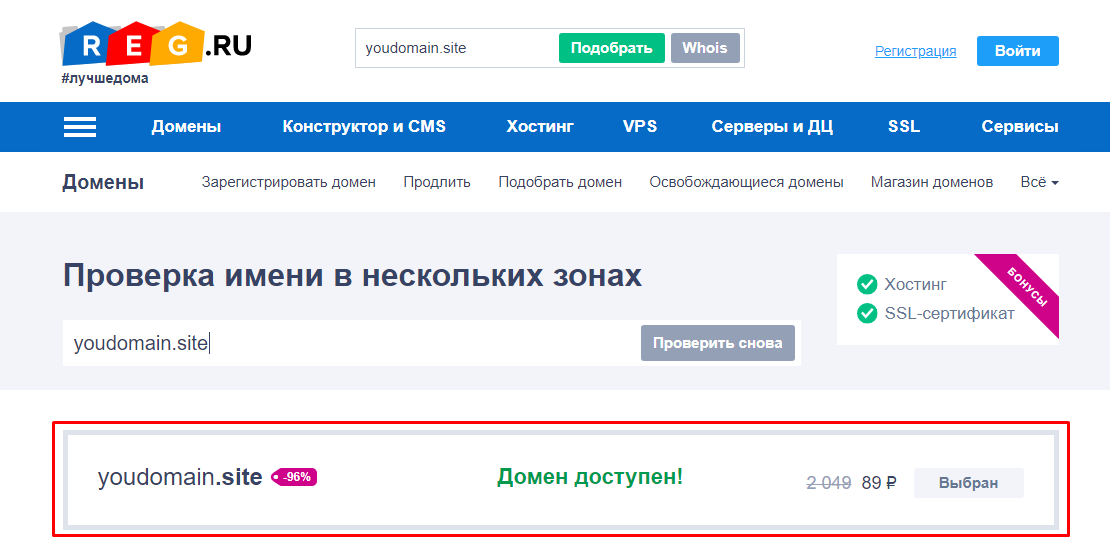Click the -96% discount tag badge
1110x546 pixels.
click(x=294, y=478)
